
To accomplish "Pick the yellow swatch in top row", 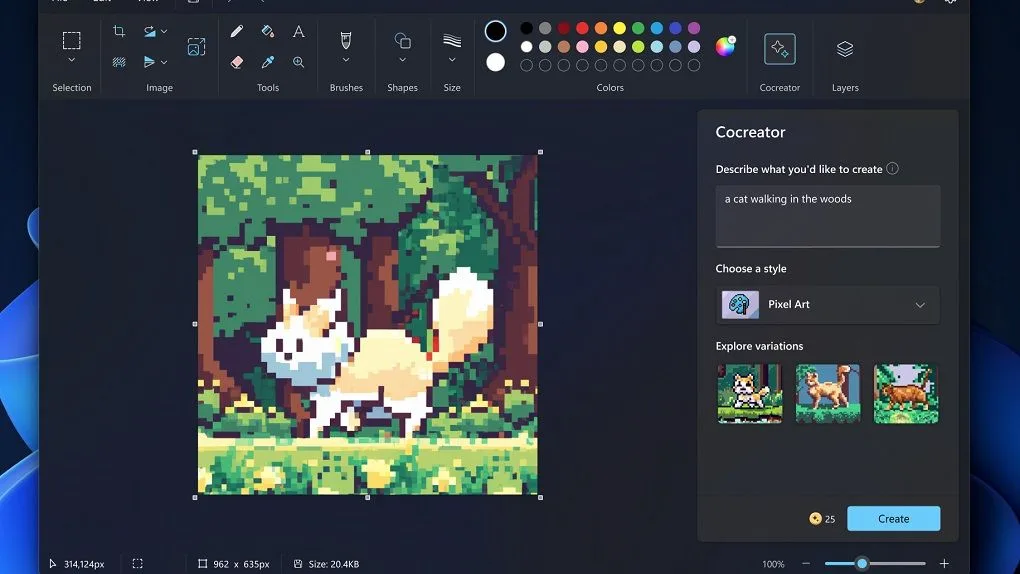I will click(619, 28).
